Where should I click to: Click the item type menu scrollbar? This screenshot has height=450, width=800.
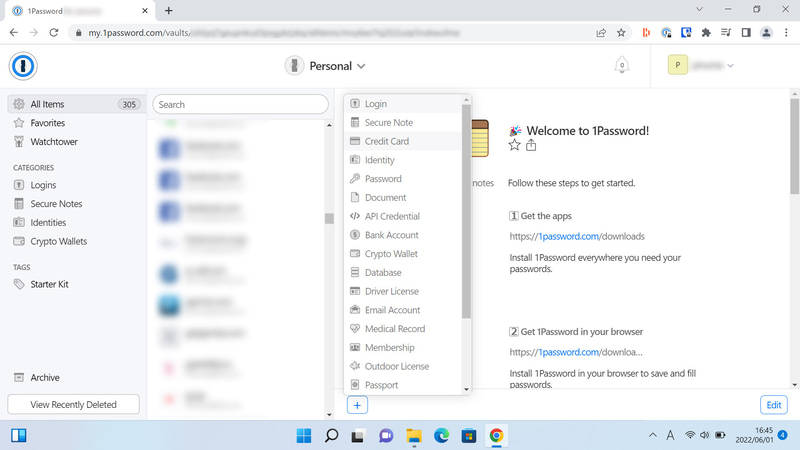click(x=466, y=212)
